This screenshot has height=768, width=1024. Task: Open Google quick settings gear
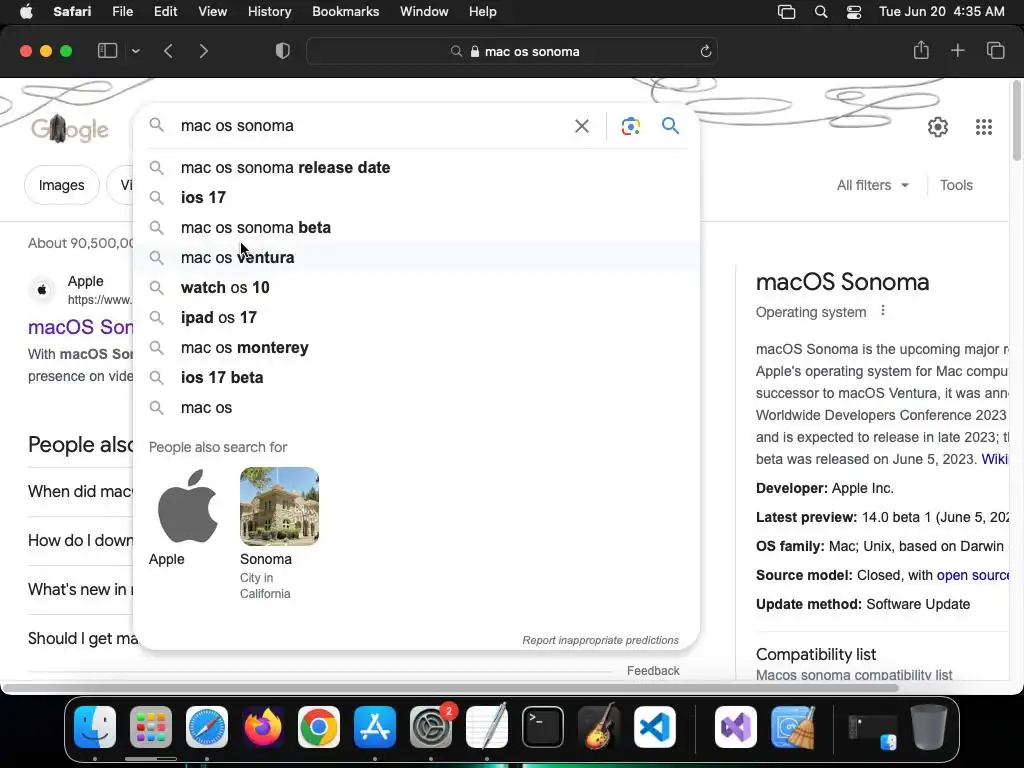[x=938, y=127]
